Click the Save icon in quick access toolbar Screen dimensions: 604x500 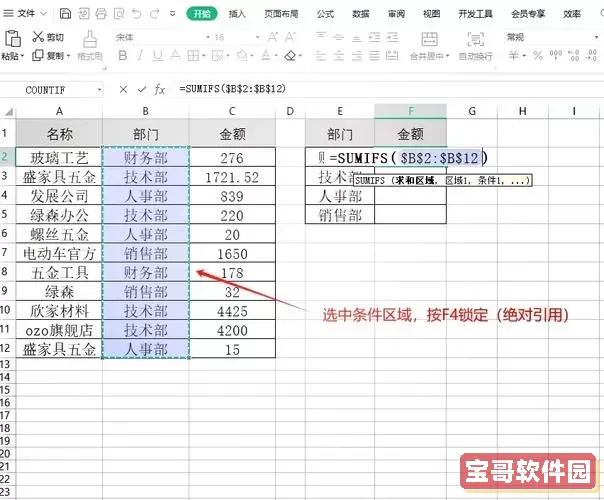[65, 14]
